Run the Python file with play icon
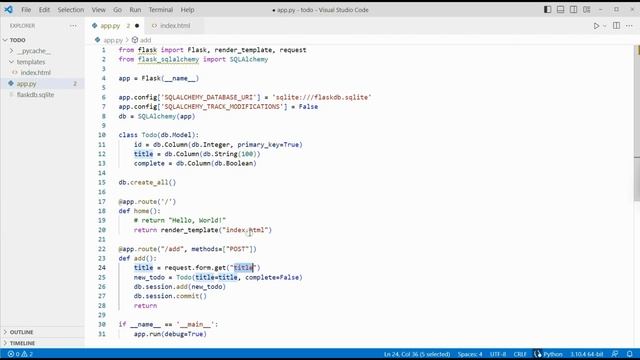The height and width of the screenshot is (360, 640). (596, 26)
